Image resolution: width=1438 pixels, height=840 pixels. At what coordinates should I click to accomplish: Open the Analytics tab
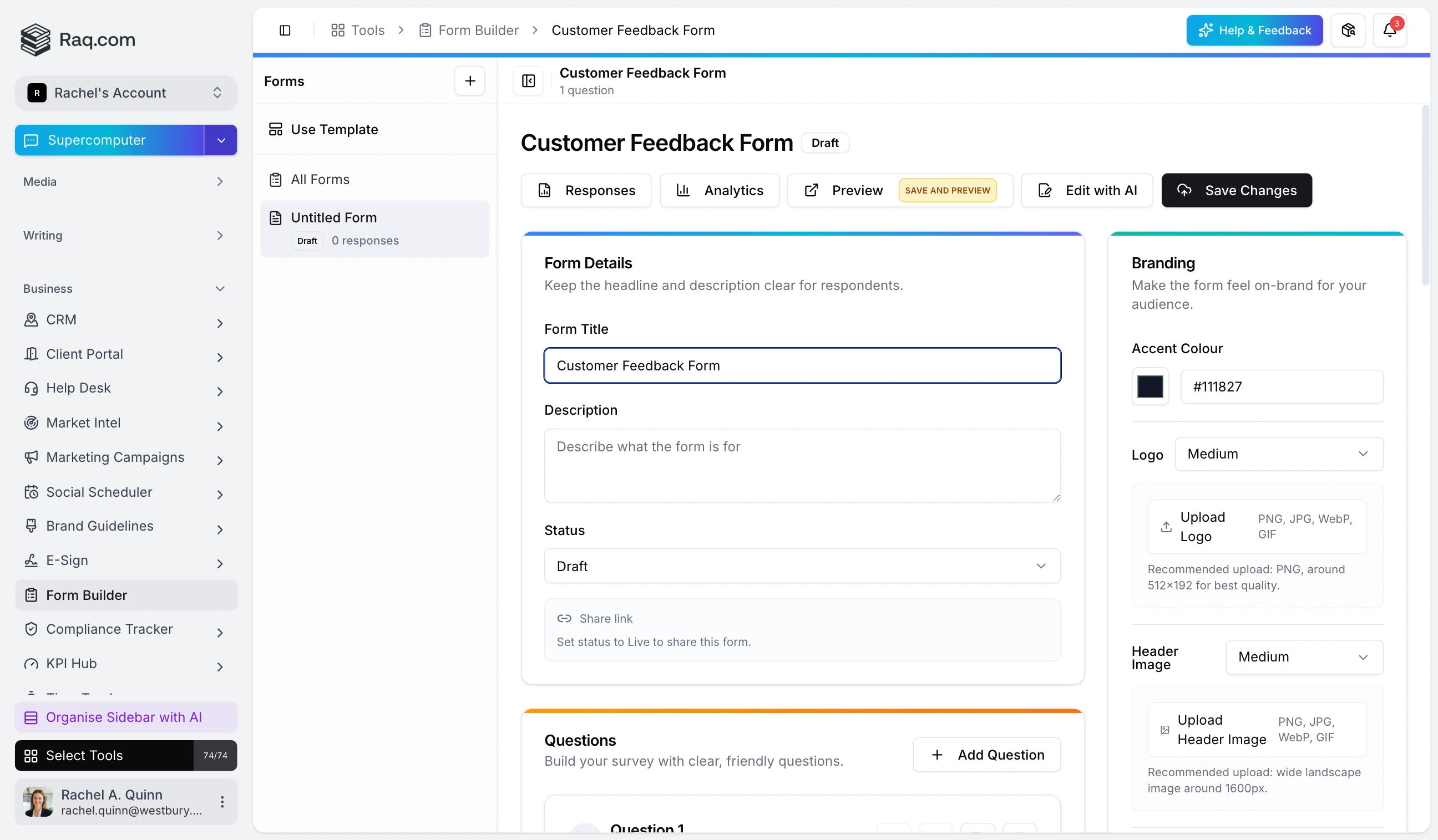(720, 191)
